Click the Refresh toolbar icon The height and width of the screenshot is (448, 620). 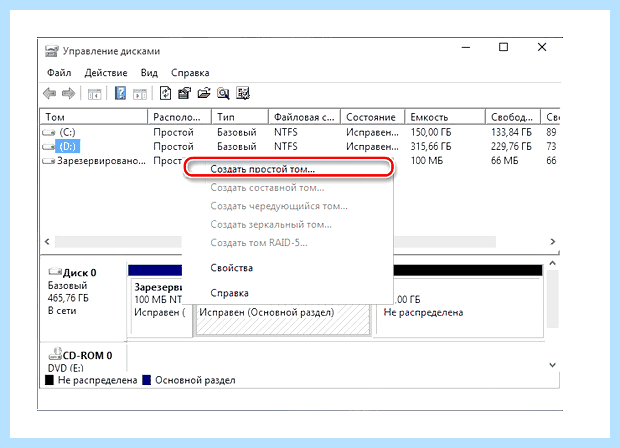(x=165, y=94)
